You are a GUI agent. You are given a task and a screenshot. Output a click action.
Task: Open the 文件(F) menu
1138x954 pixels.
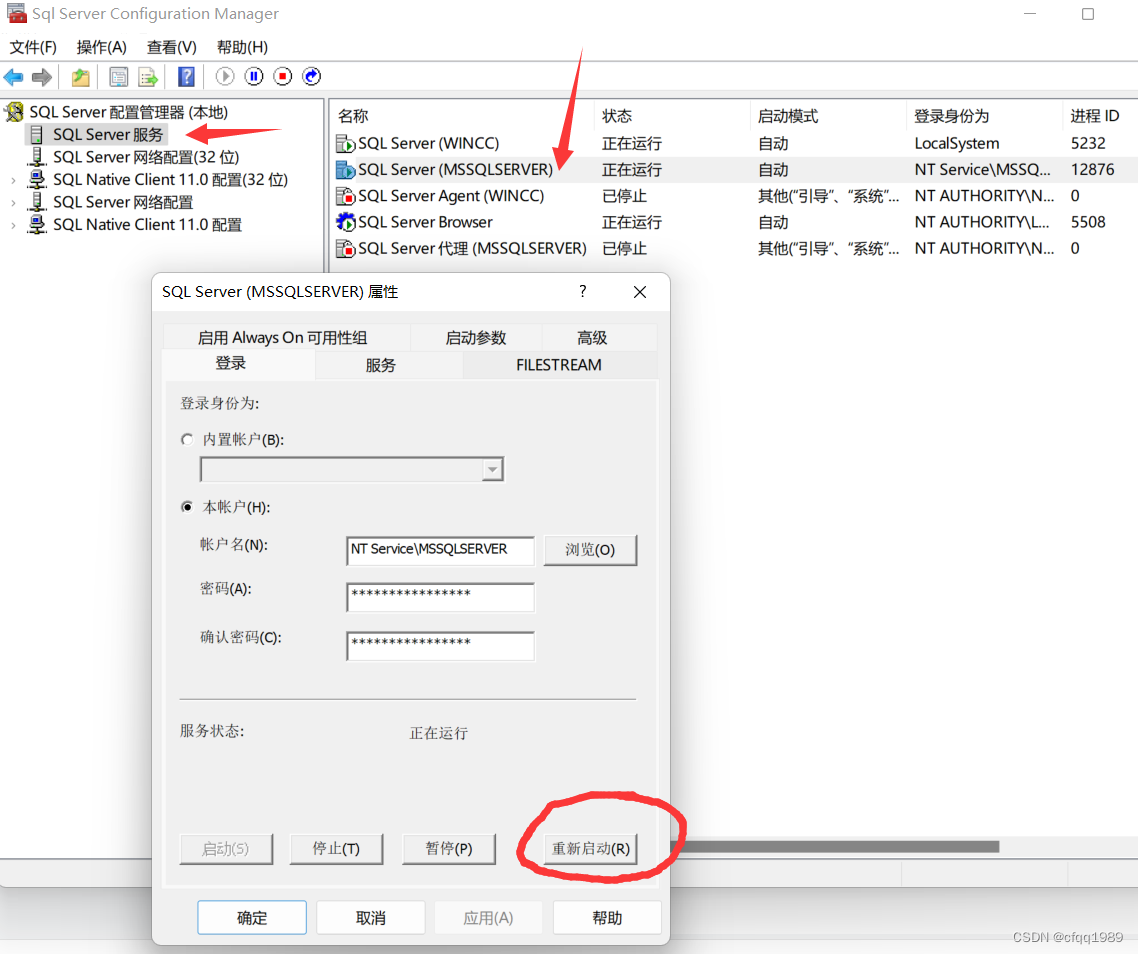coord(33,47)
